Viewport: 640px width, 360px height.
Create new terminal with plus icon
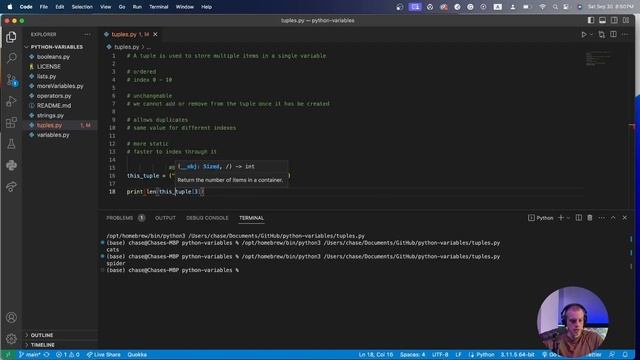pyautogui.click(x=561, y=218)
